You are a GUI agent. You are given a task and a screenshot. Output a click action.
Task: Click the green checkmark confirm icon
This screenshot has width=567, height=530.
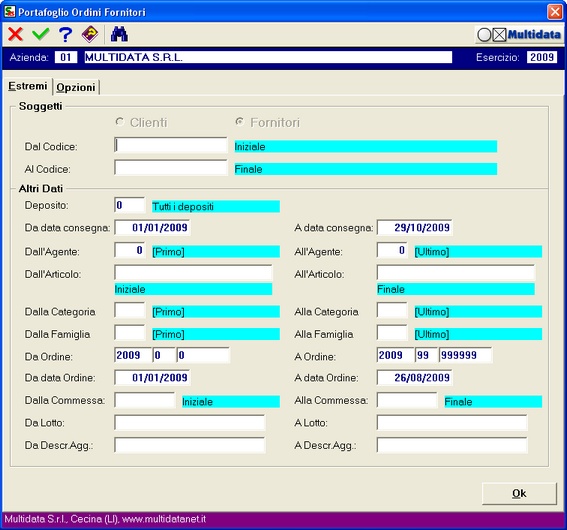coord(40,34)
